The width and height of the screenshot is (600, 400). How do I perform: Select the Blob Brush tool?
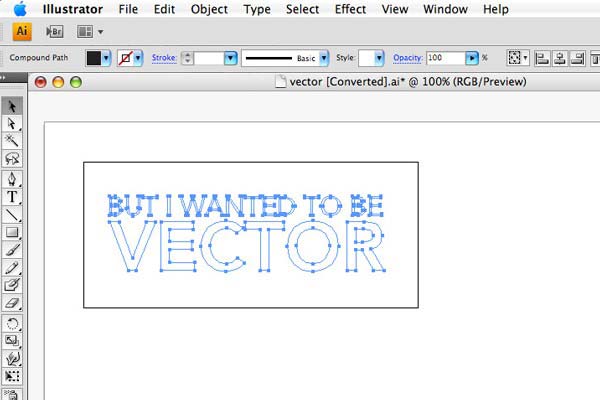click(x=12, y=285)
